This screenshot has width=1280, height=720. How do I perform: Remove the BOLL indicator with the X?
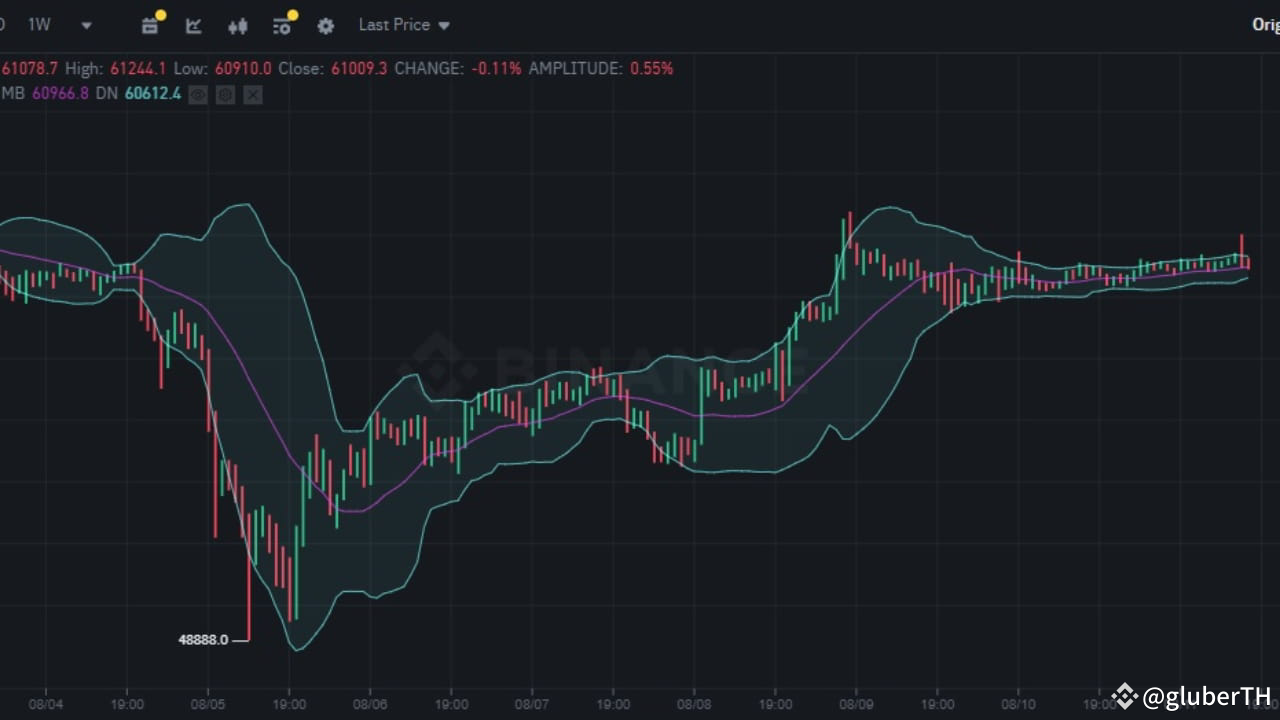(x=252, y=94)
